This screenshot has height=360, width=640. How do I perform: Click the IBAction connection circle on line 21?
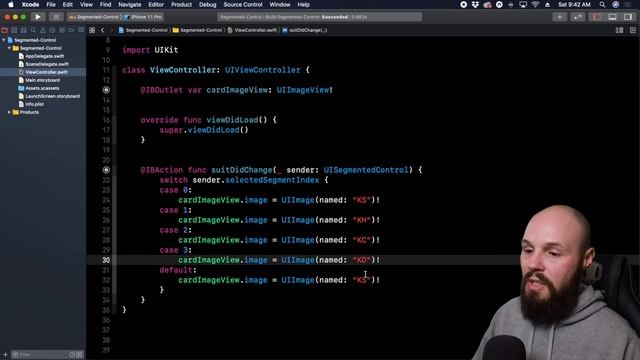(x=106, y=170)
